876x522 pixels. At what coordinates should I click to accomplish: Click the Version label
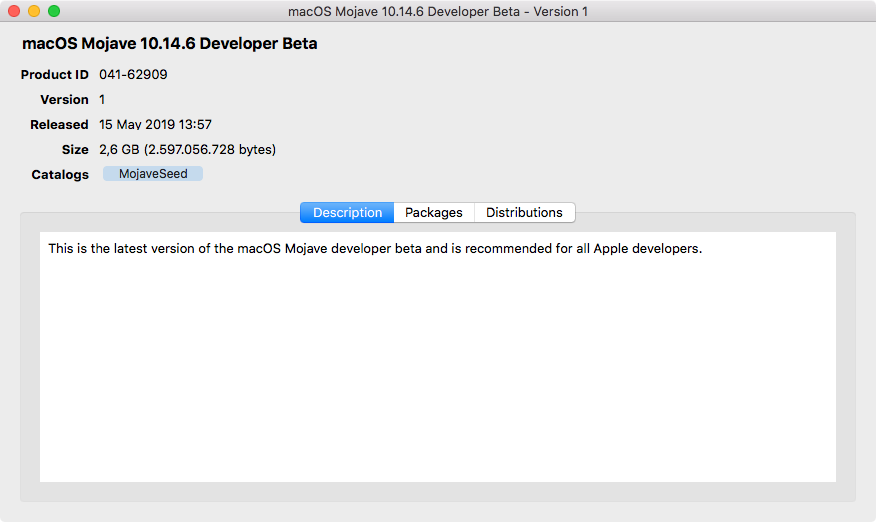coord(64,99)
